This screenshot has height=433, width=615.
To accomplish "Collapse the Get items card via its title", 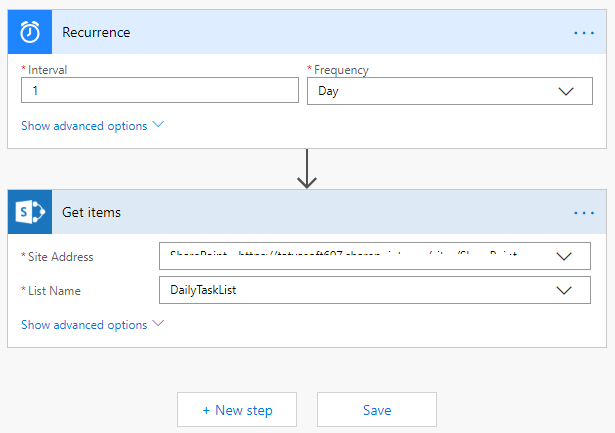I will pyautogui.click(x=91, y=212).
